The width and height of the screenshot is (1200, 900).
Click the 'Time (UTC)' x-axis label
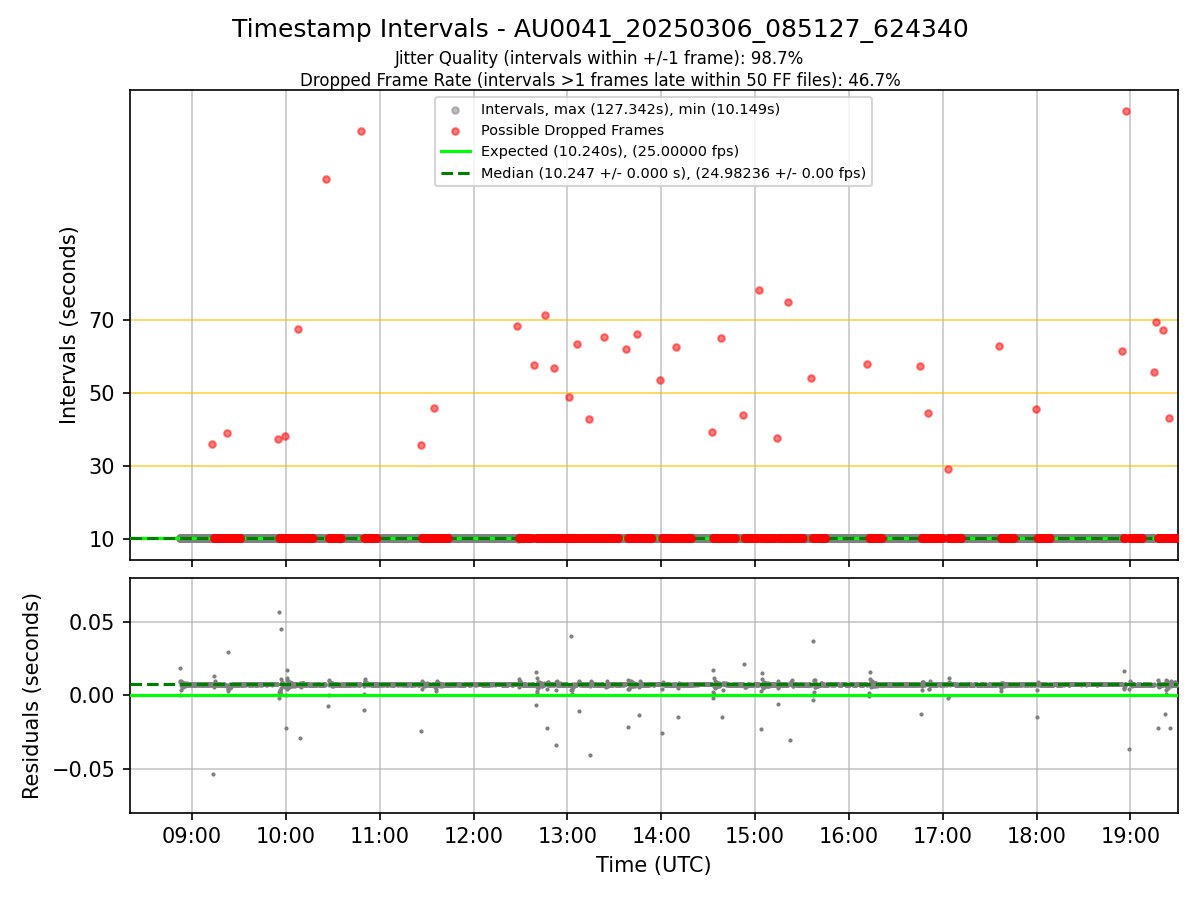click(654, 865)
